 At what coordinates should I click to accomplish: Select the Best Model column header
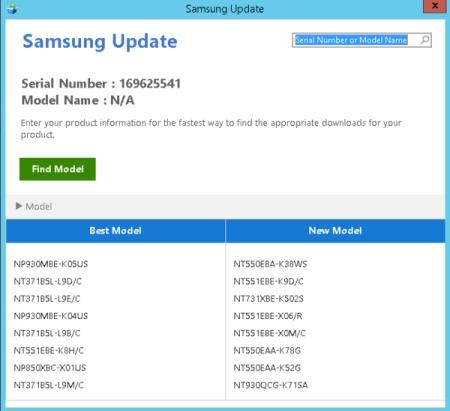coord(115,231)
